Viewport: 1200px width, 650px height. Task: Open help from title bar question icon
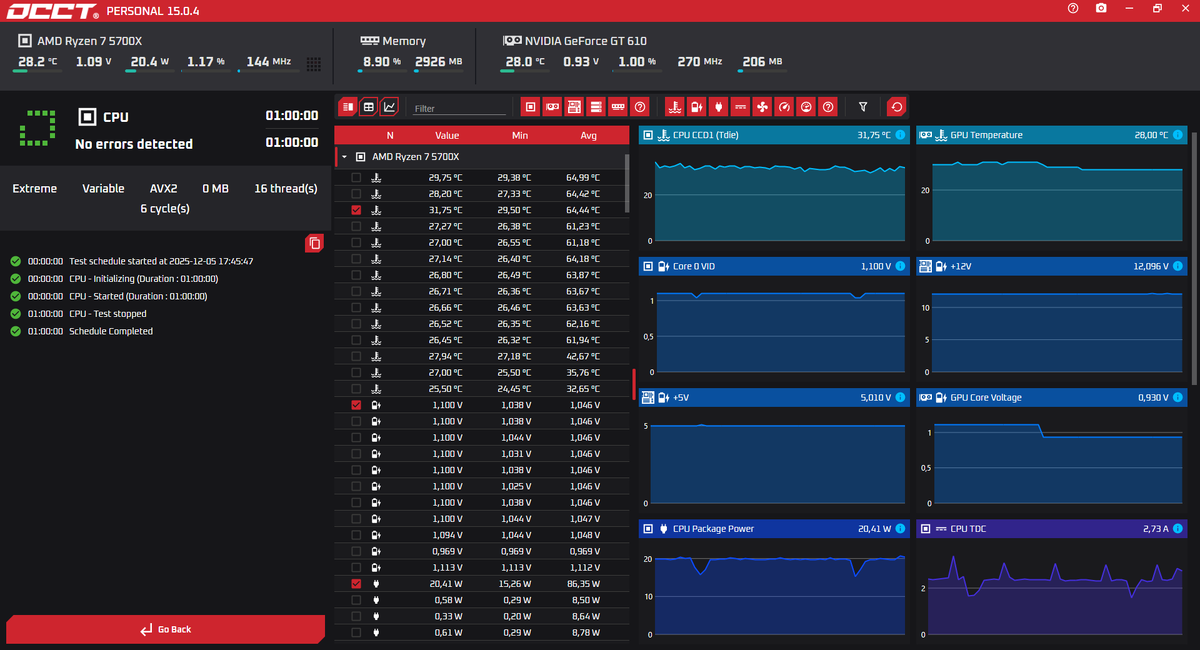[1073, 8]
